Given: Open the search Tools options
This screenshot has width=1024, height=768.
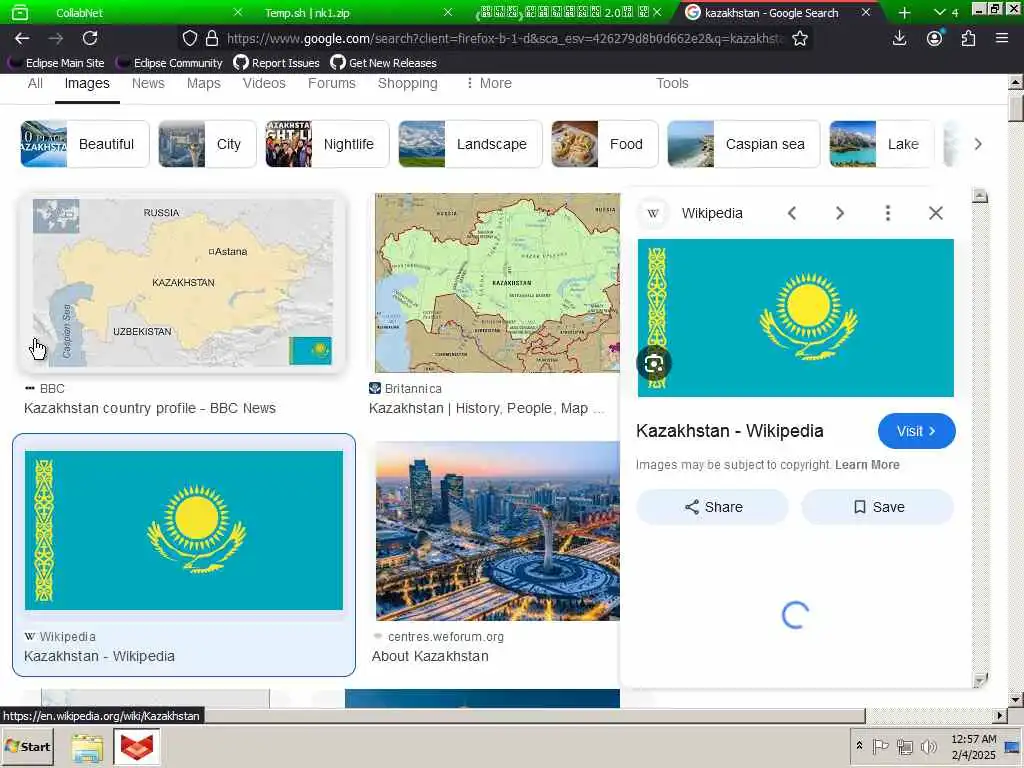Looking at the screenshot, I should pyautogui.click(x=672, y=83).
